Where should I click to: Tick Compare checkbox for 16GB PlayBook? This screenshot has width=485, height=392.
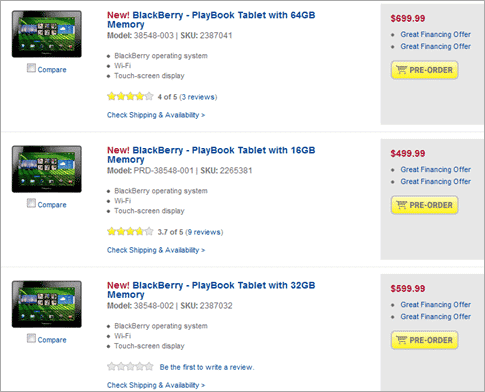click(31, 203)
